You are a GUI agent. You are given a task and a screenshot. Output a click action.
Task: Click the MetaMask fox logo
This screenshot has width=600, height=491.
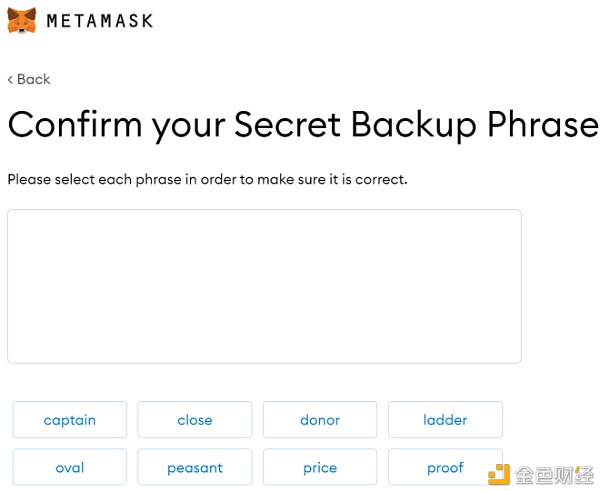pos(22,20)
